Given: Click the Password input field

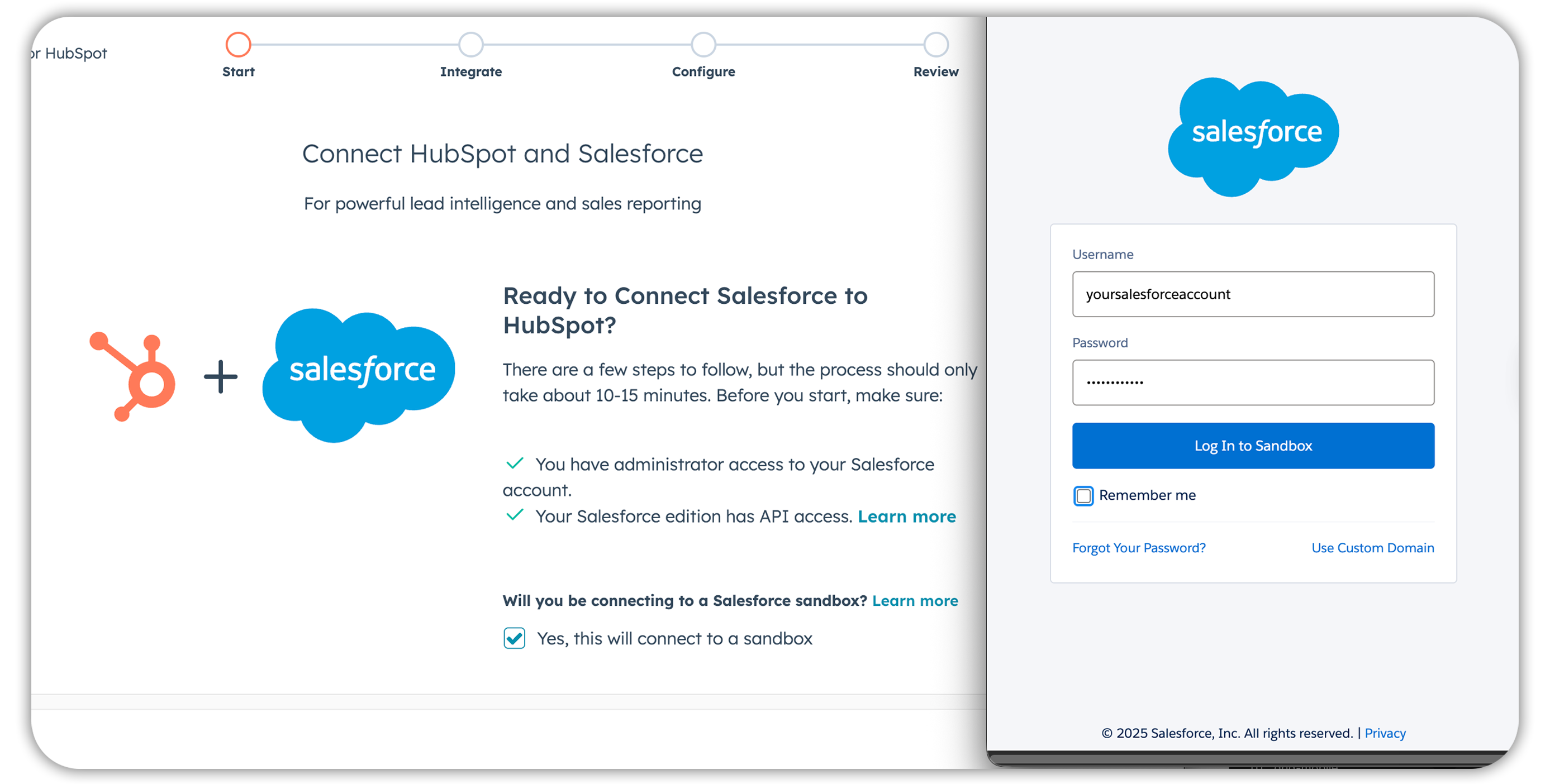Looking at the screenshot, I should (x=1253, y=383).
